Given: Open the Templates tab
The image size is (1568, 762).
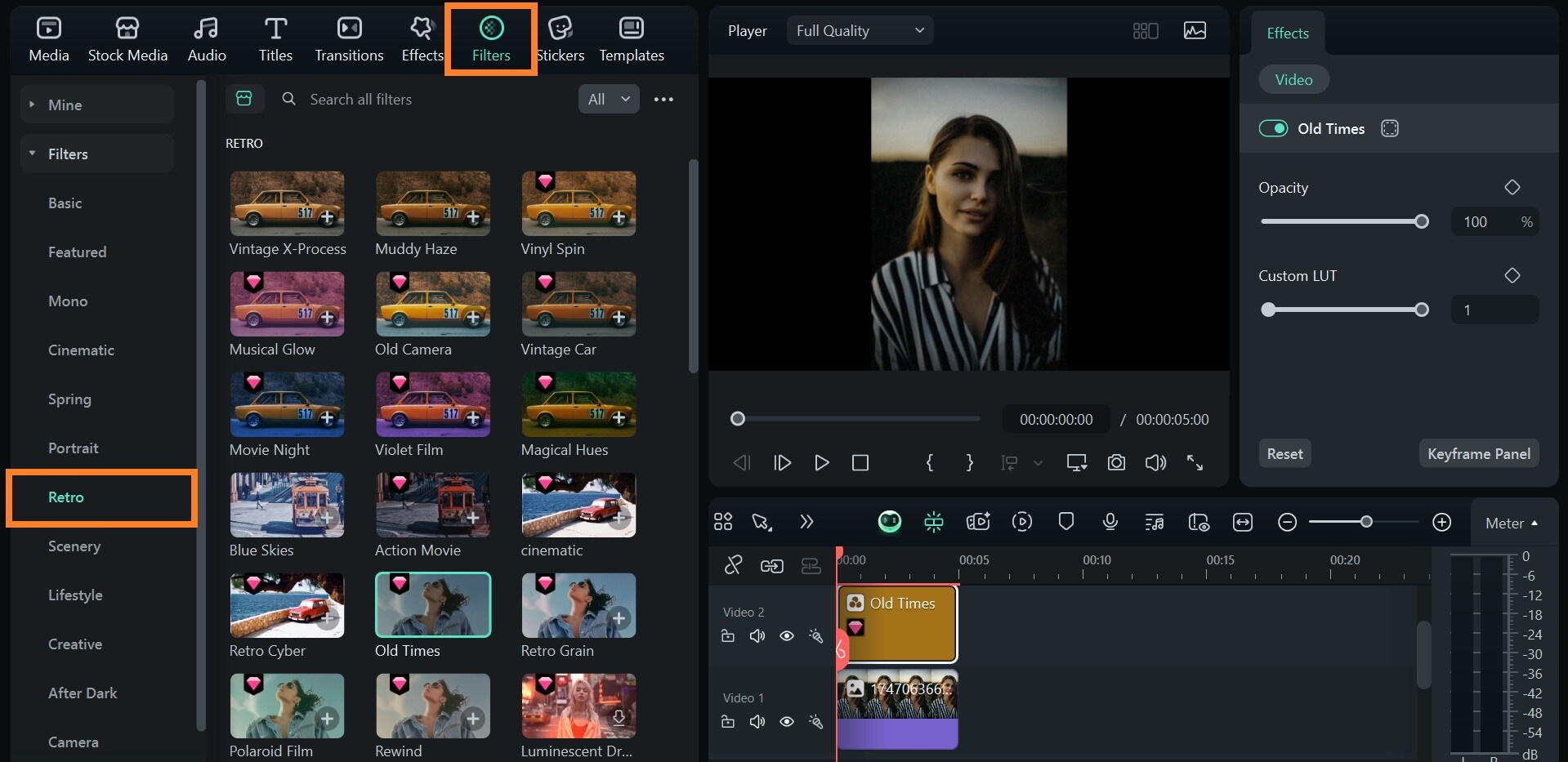Looking at the screenshot, I should click(x=632, y=39).
